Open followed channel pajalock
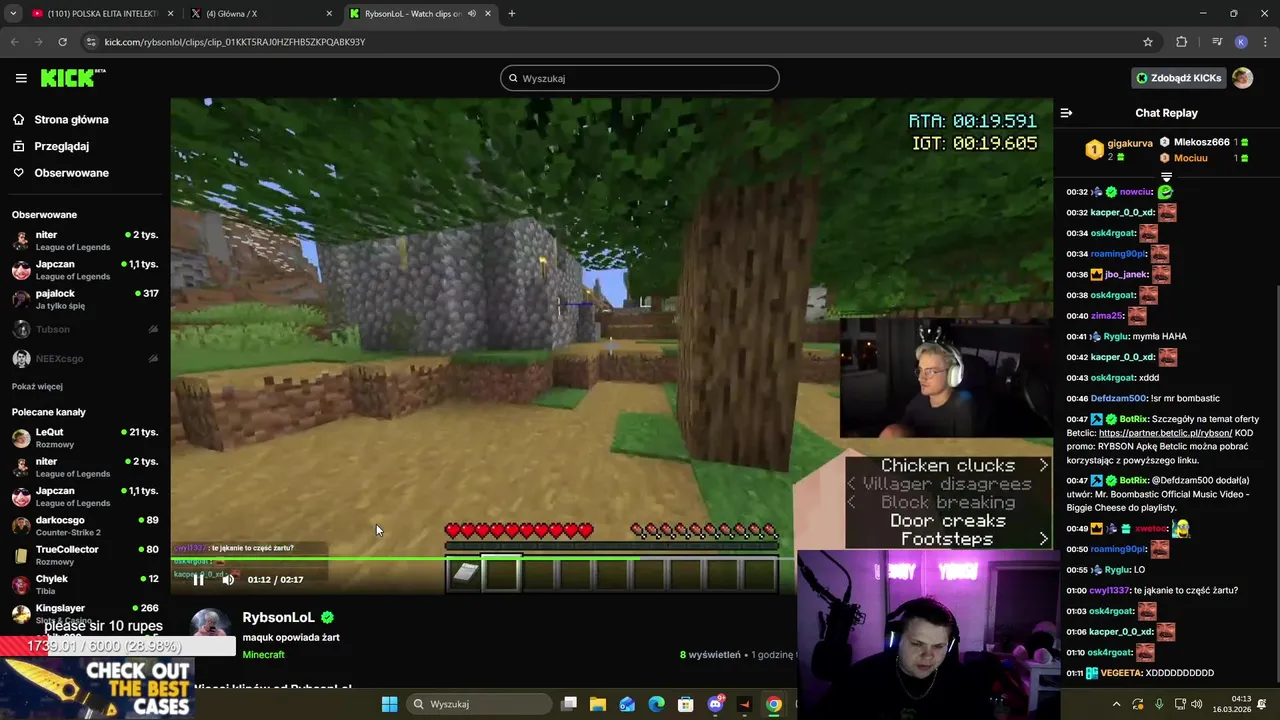The image size is (1280, 720). [85, 299]
